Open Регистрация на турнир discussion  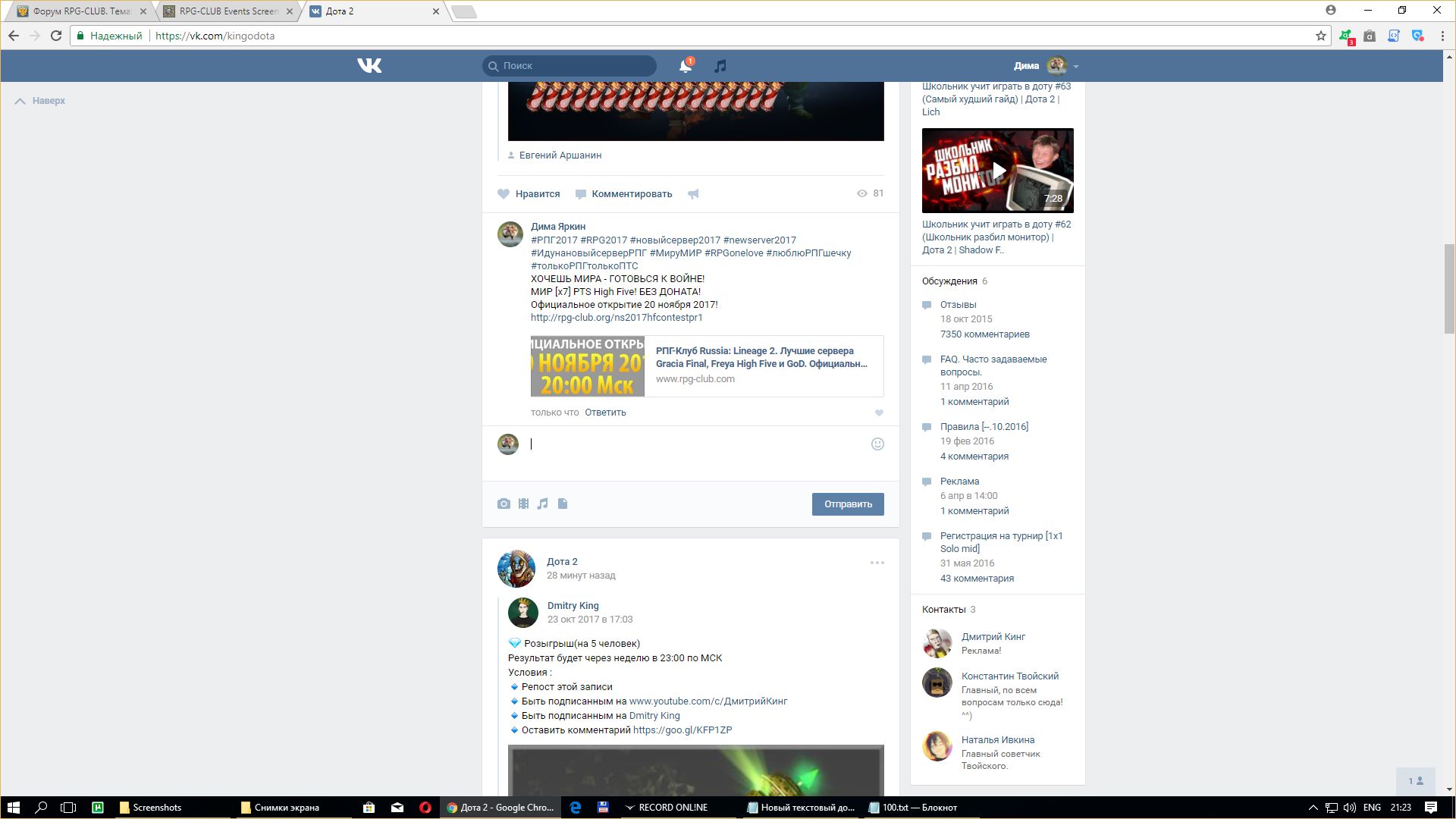(1001, 542)
